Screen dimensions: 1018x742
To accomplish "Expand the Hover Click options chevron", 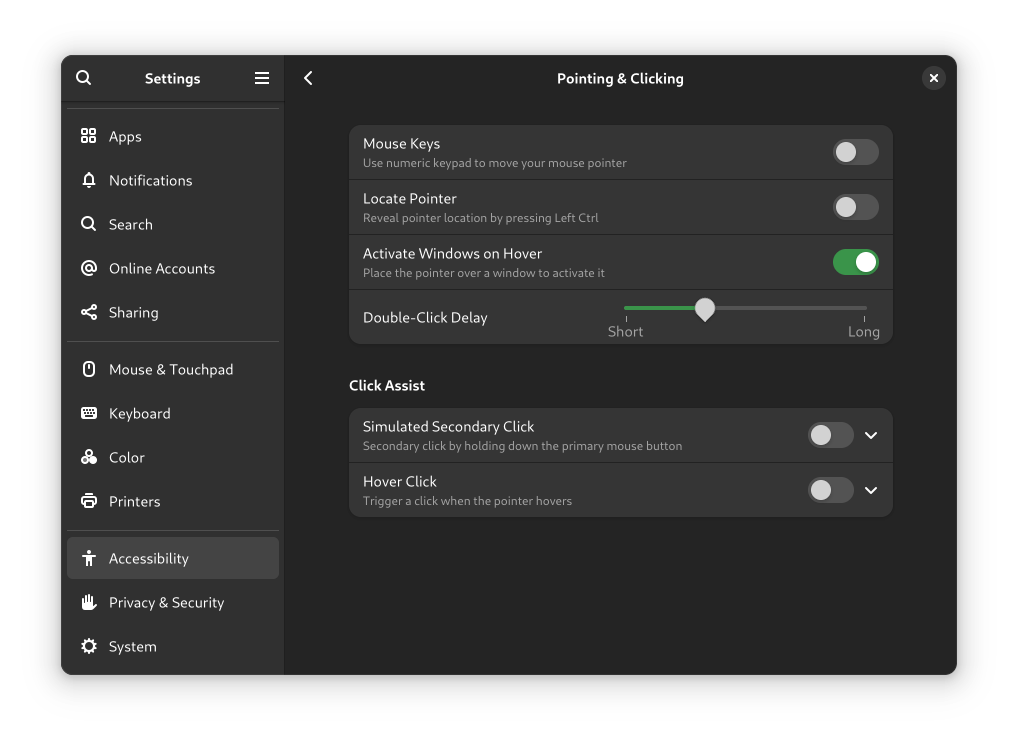I will (871, 490).
